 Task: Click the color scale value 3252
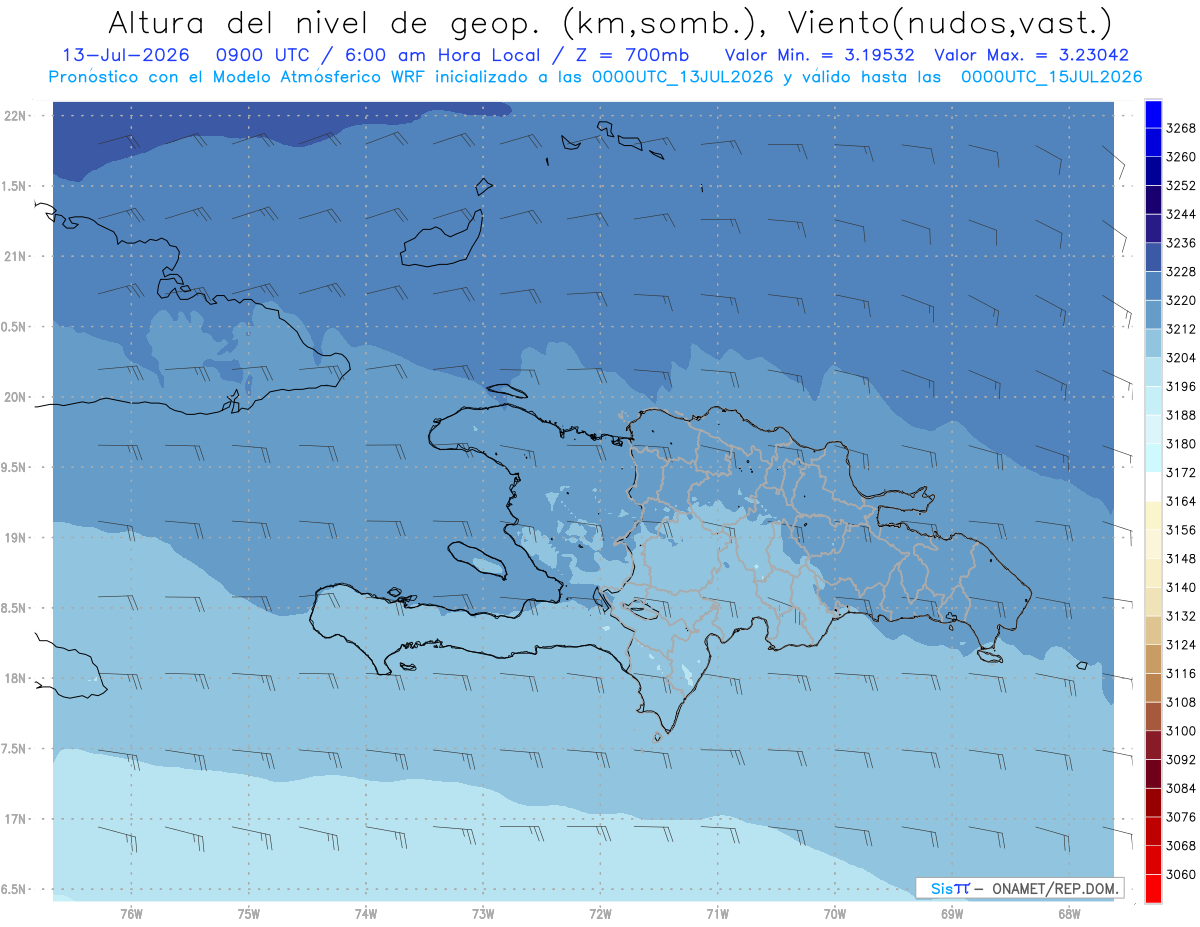(1180, 186)
